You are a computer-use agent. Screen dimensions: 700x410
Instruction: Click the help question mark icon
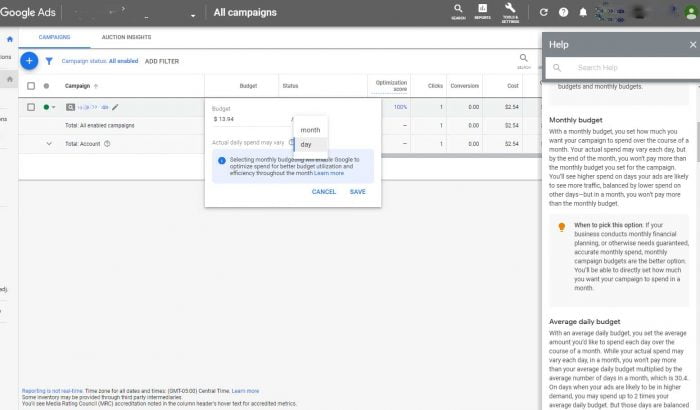pos(564,13)
